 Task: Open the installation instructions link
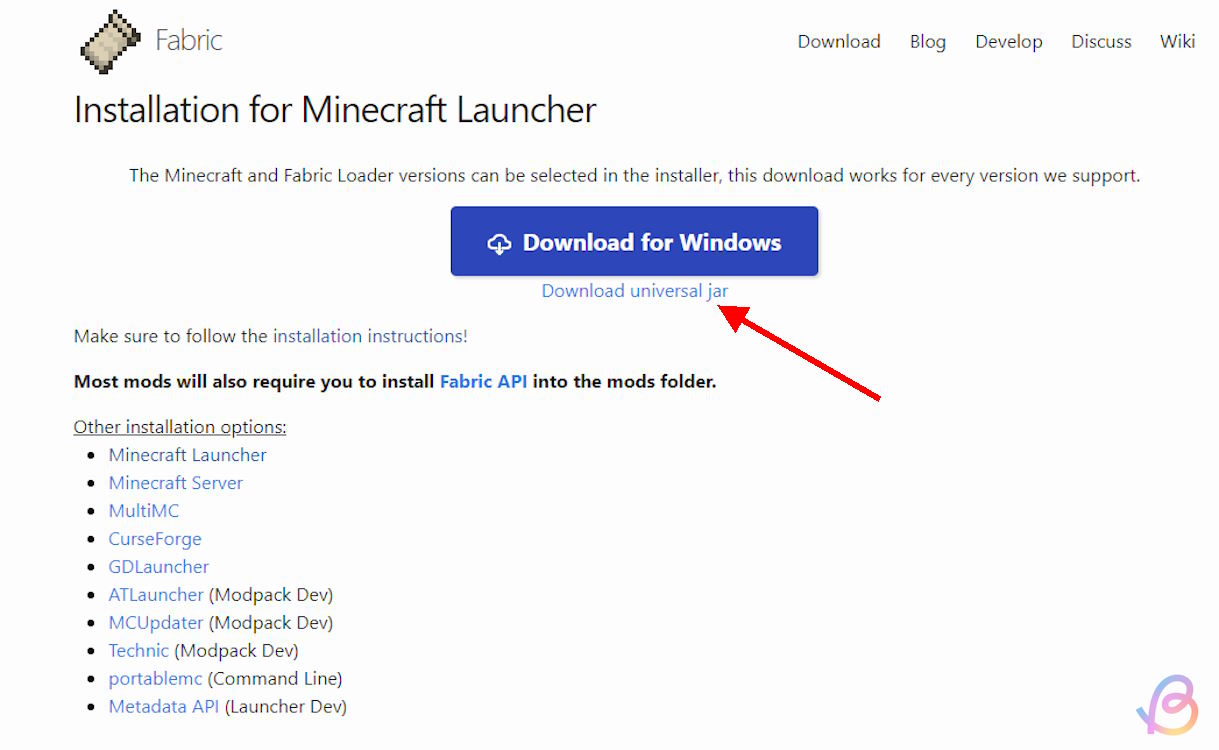370,336
